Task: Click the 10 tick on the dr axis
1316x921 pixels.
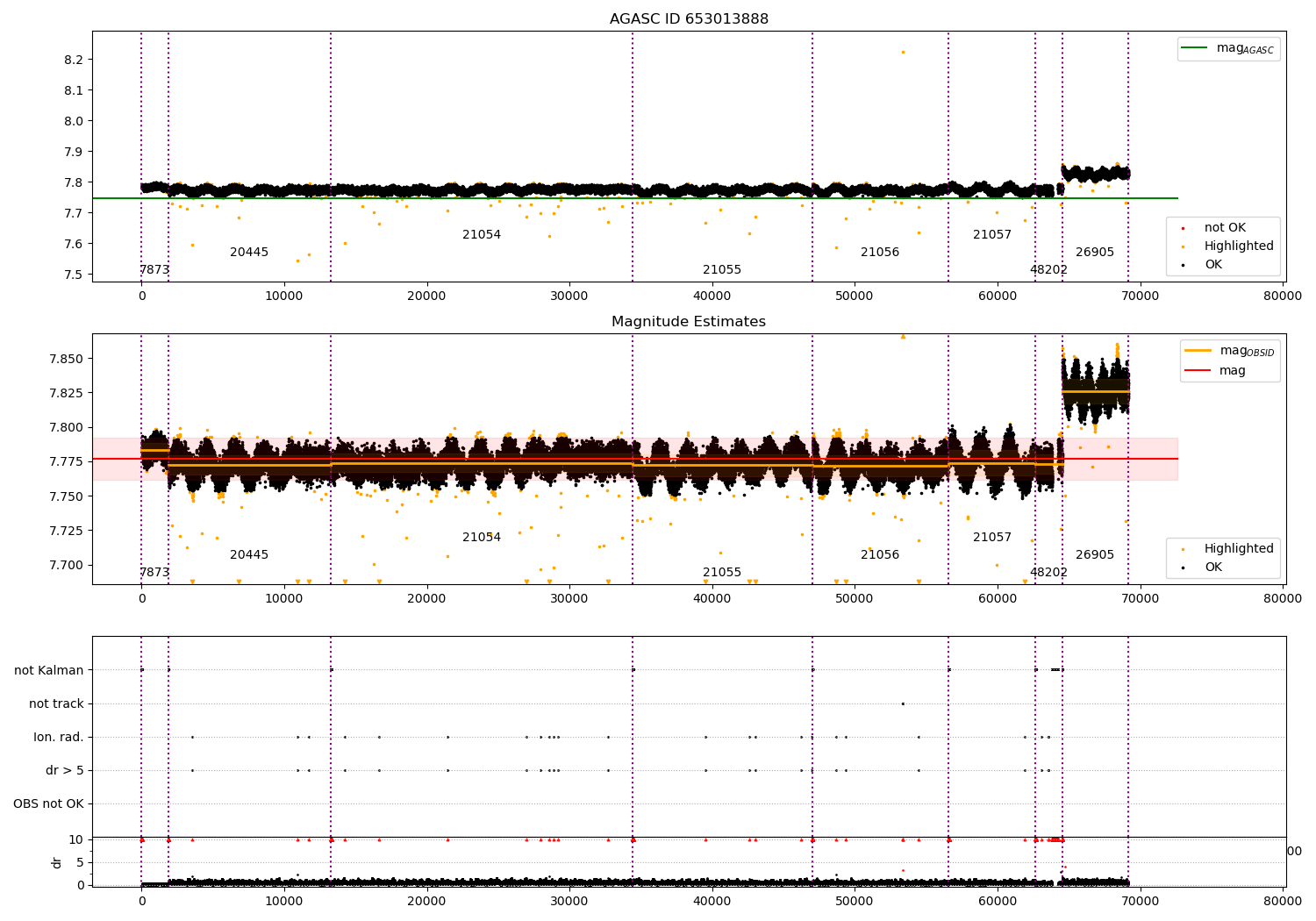Action: pyautogui.click(x=77, y=839)
